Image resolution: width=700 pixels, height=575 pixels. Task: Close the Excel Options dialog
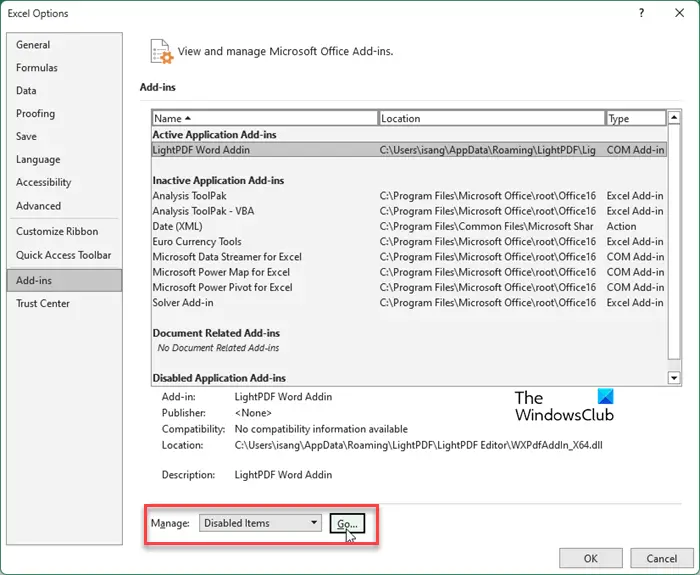click(x=679, y=13)
